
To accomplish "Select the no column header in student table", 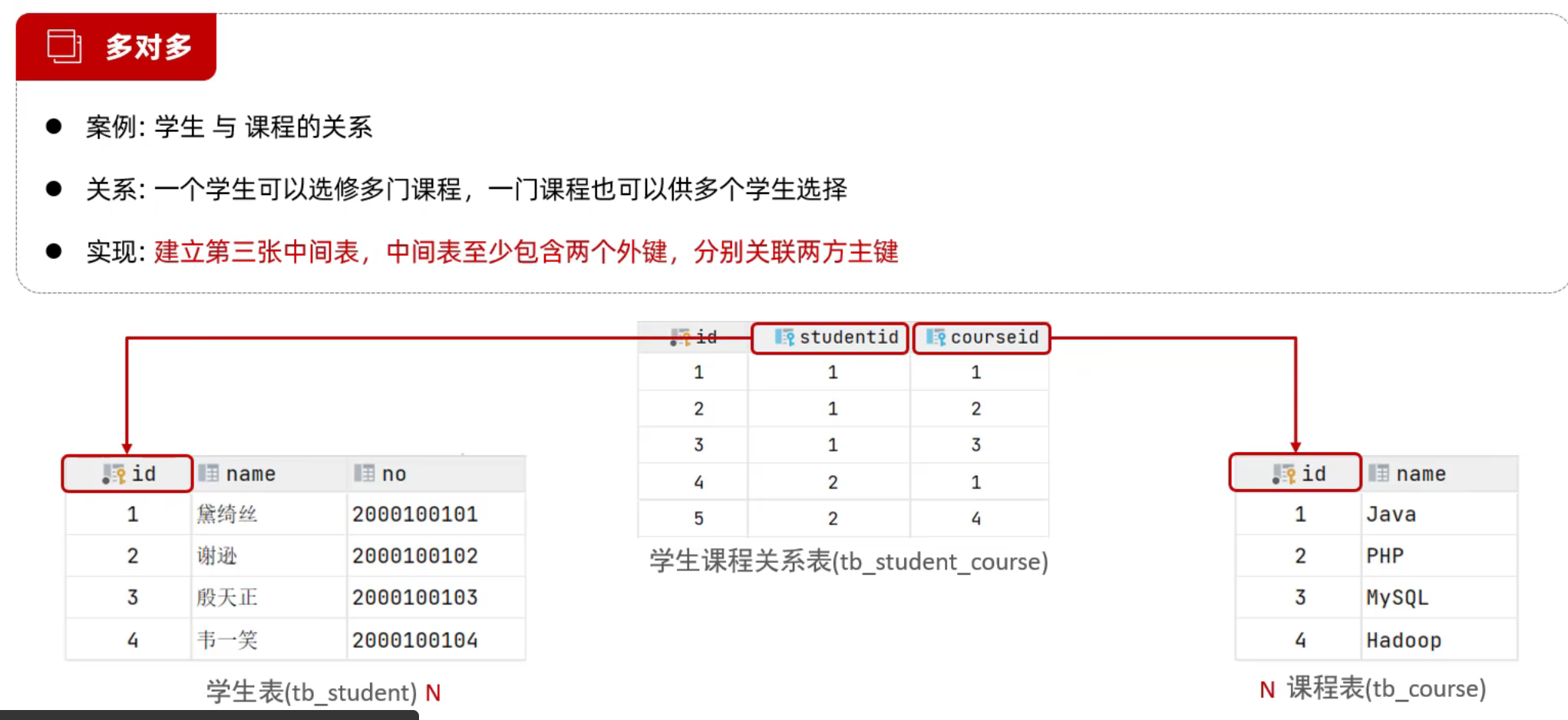I will (435, 474).
